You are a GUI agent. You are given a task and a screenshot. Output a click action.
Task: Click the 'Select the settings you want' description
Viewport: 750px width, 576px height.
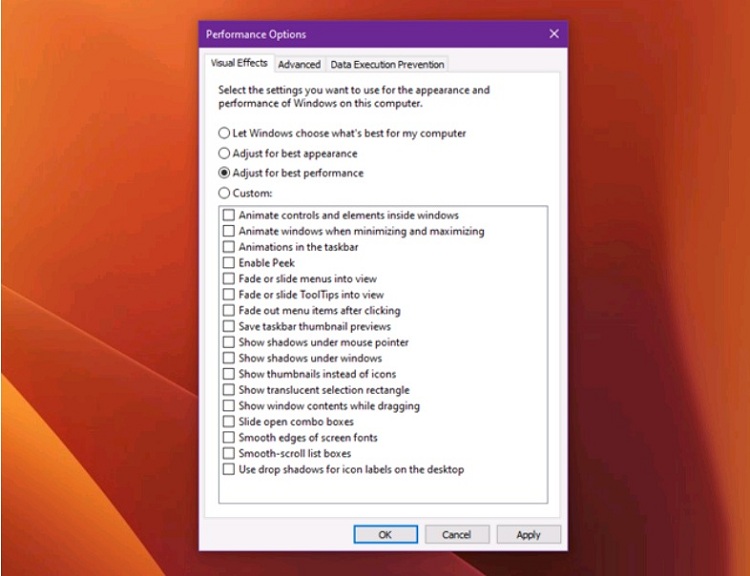tap(354, 96)
